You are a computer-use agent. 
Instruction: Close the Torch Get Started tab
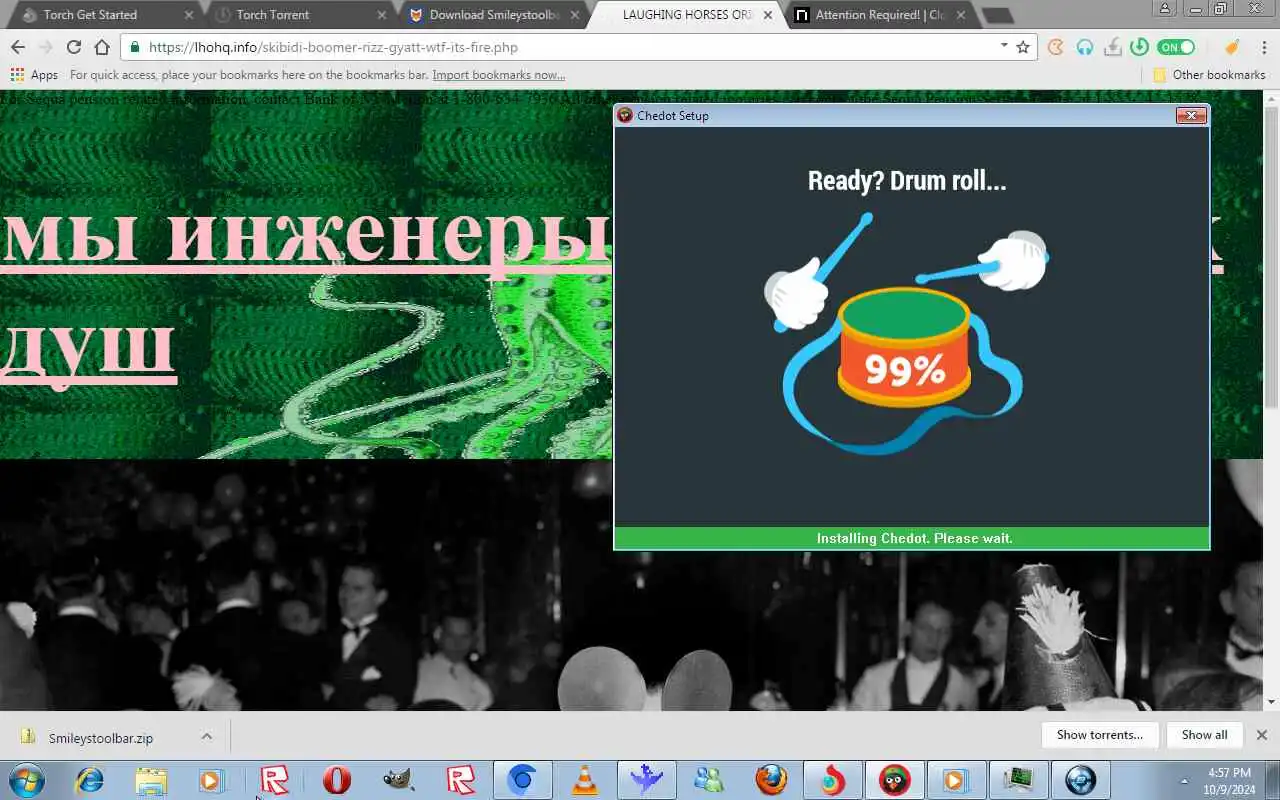tap(189, 15)
